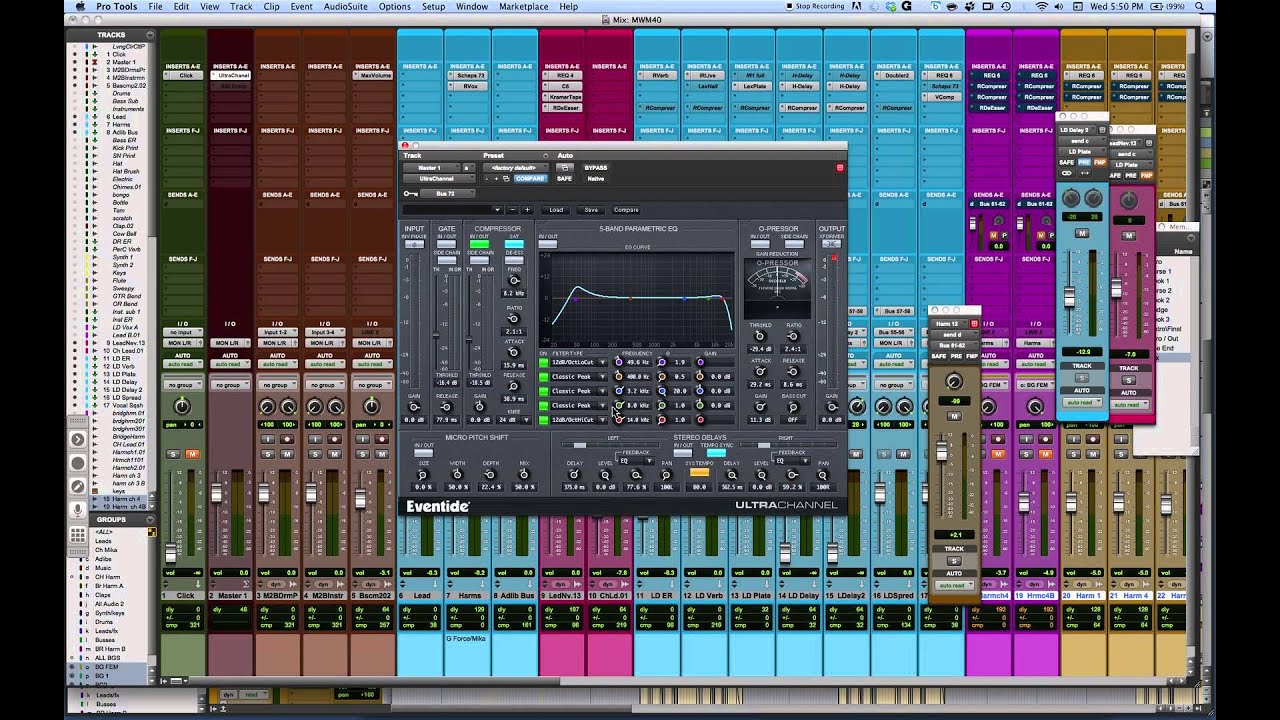Viewport: 1280px width, 720px height.
Task: Open the Setup menu
Action: 433,7
